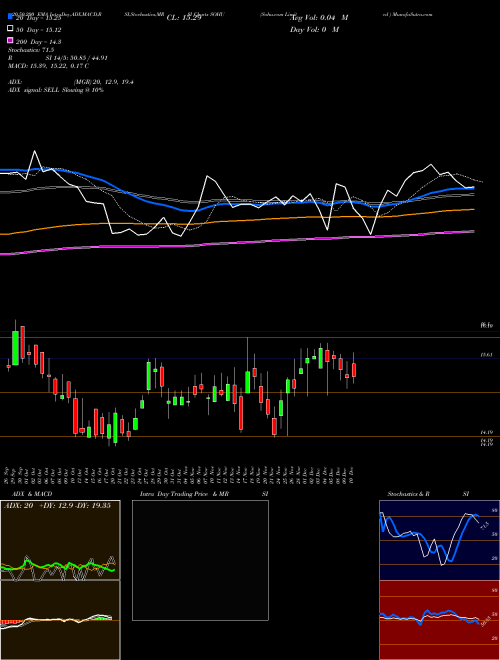The height and width of the screenshot is (660, 500).
Task: Click the 15.61 price axis label
Action: coord(487,355)
